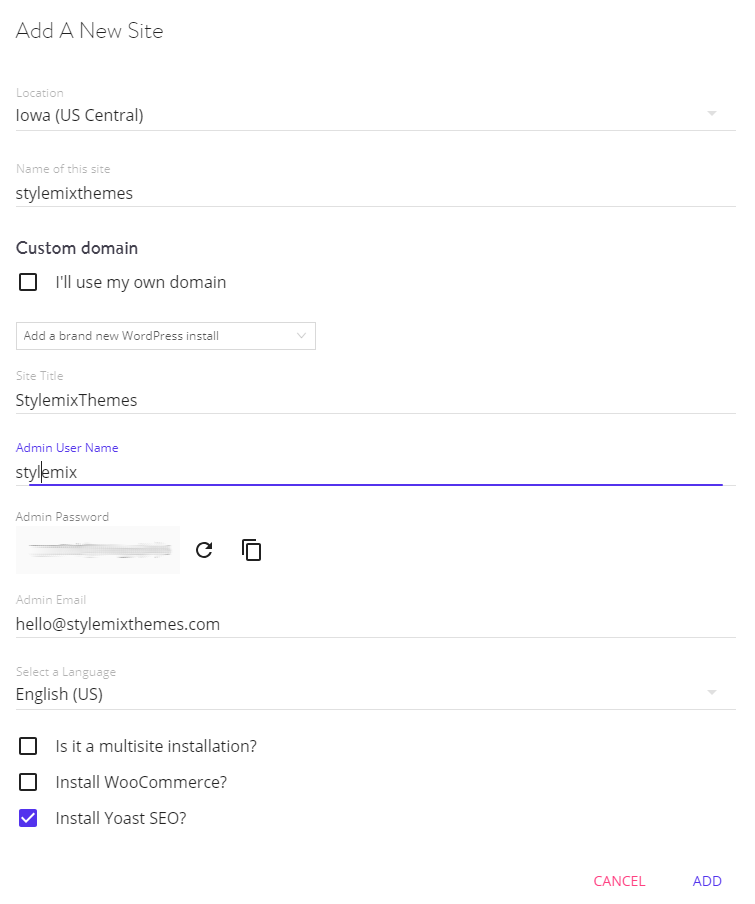
Task: Regenerate the admin password
Action: click(x=204, y=550)
